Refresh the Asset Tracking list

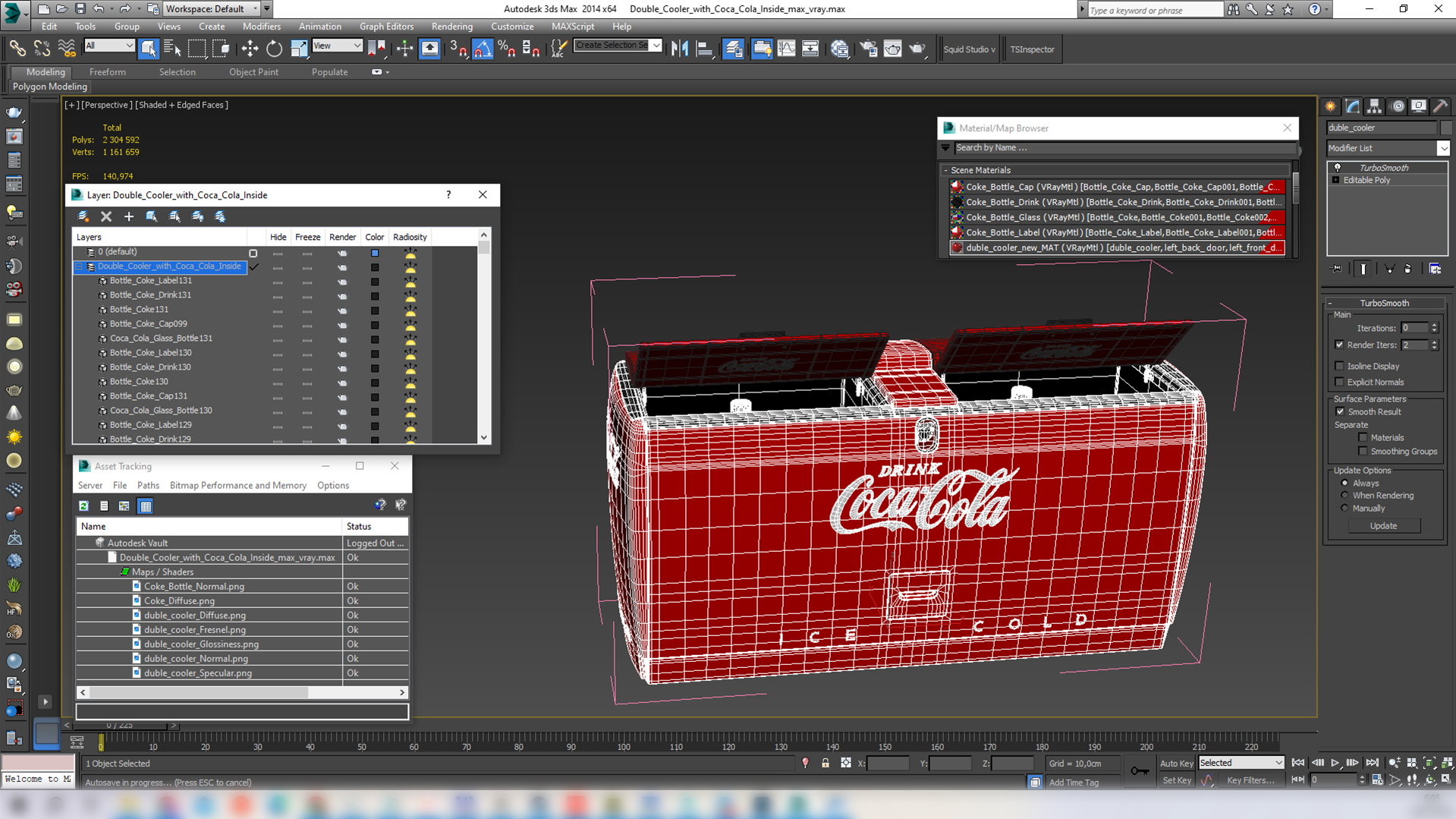coord(83,506)
